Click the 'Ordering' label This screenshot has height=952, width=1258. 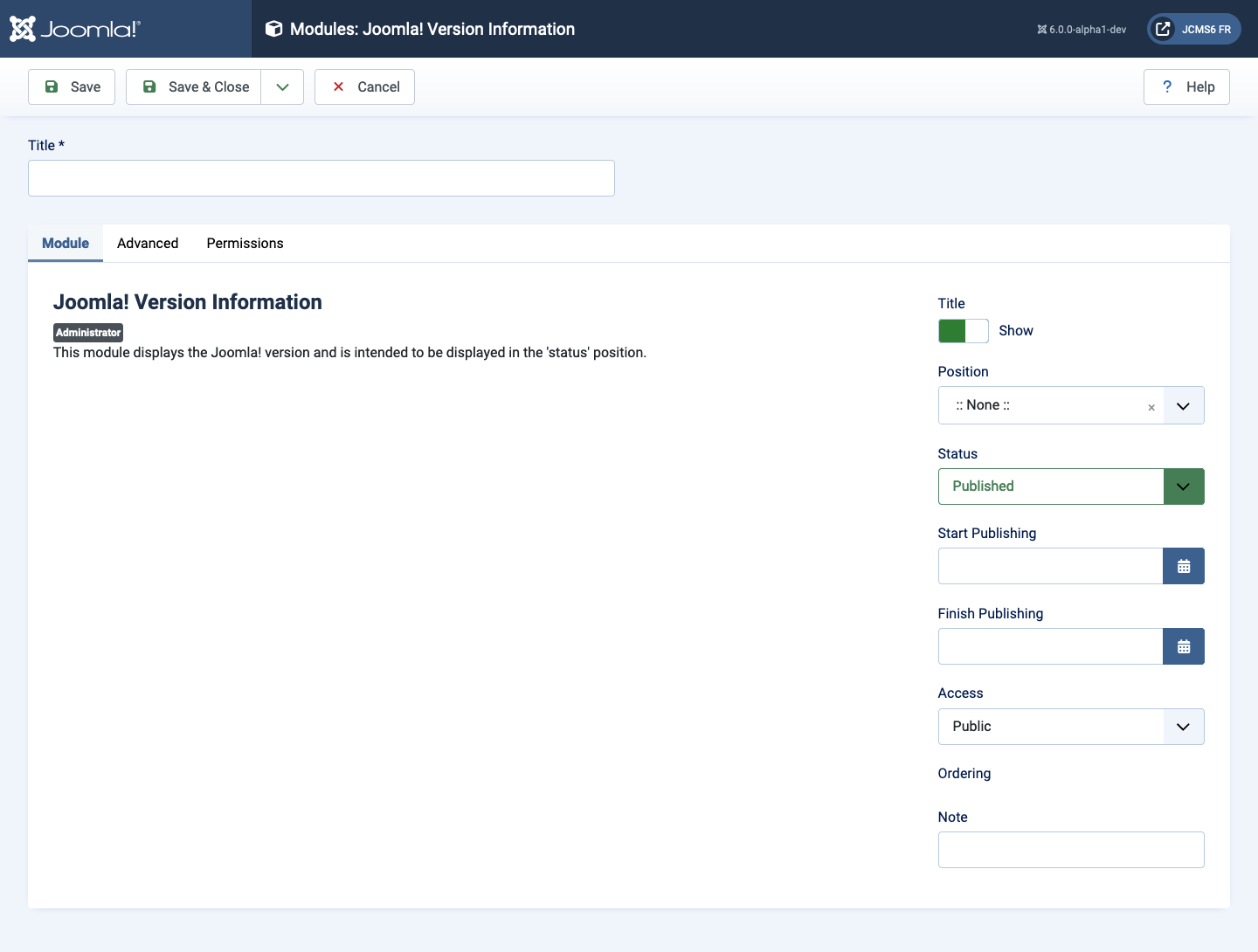(x=964, y=774)
